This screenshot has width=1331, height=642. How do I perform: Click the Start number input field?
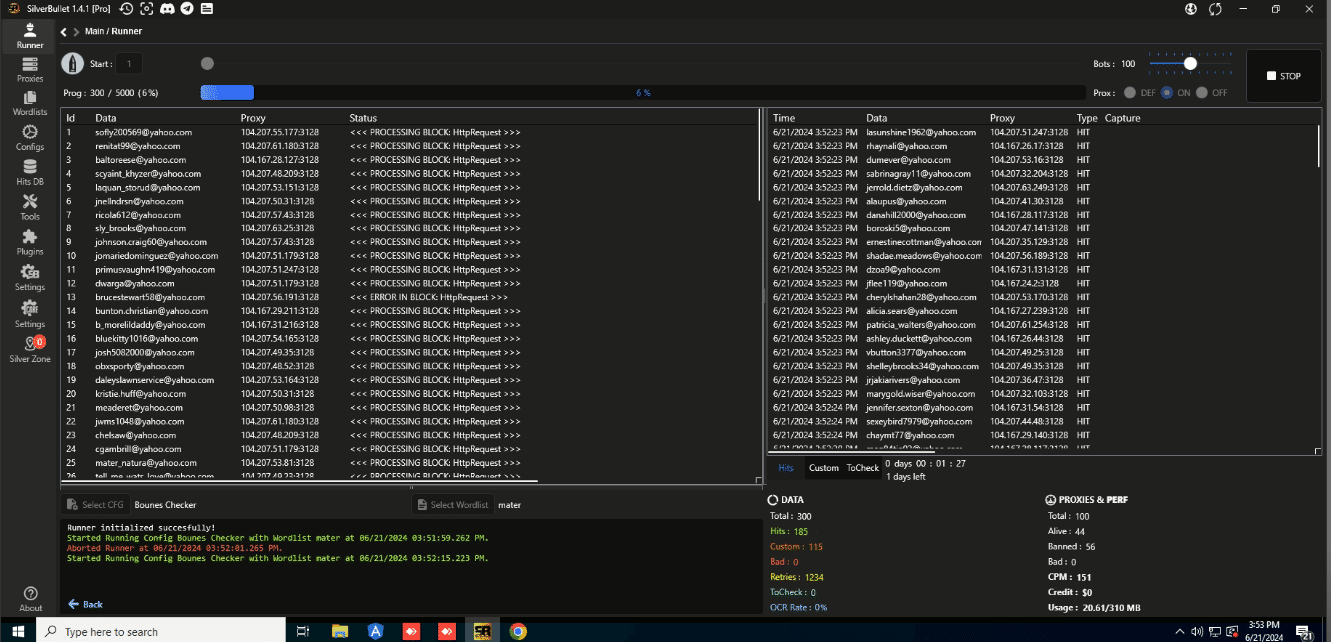coord(128,63)
